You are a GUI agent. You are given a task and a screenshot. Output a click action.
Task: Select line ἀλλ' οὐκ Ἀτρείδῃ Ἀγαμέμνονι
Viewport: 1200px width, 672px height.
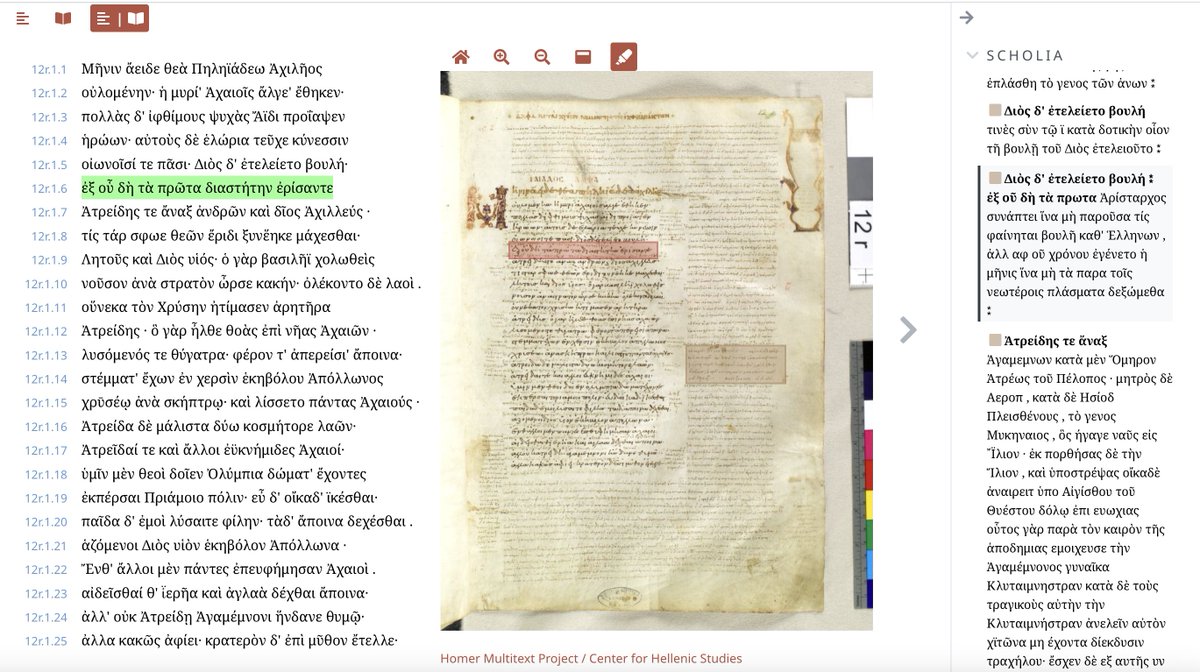click(x=222, y=617)
